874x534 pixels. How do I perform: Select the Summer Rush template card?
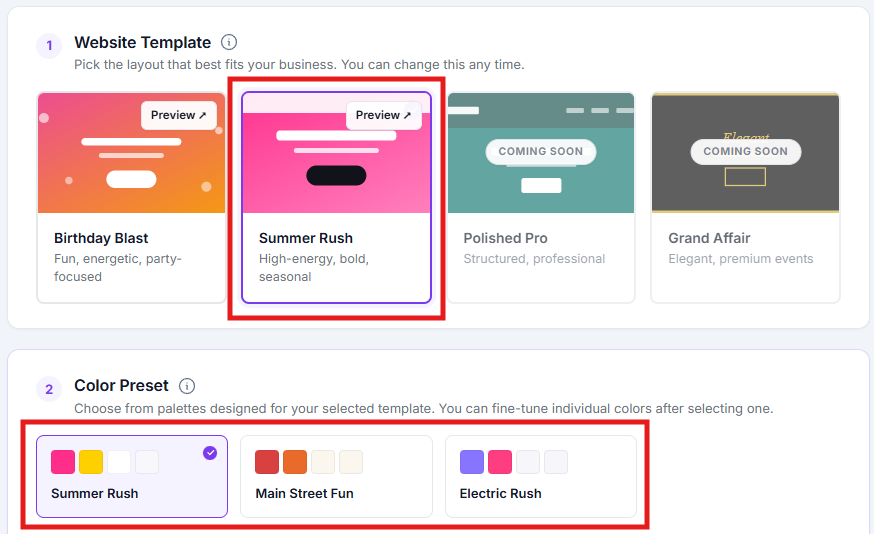click(x=336, y=198)
